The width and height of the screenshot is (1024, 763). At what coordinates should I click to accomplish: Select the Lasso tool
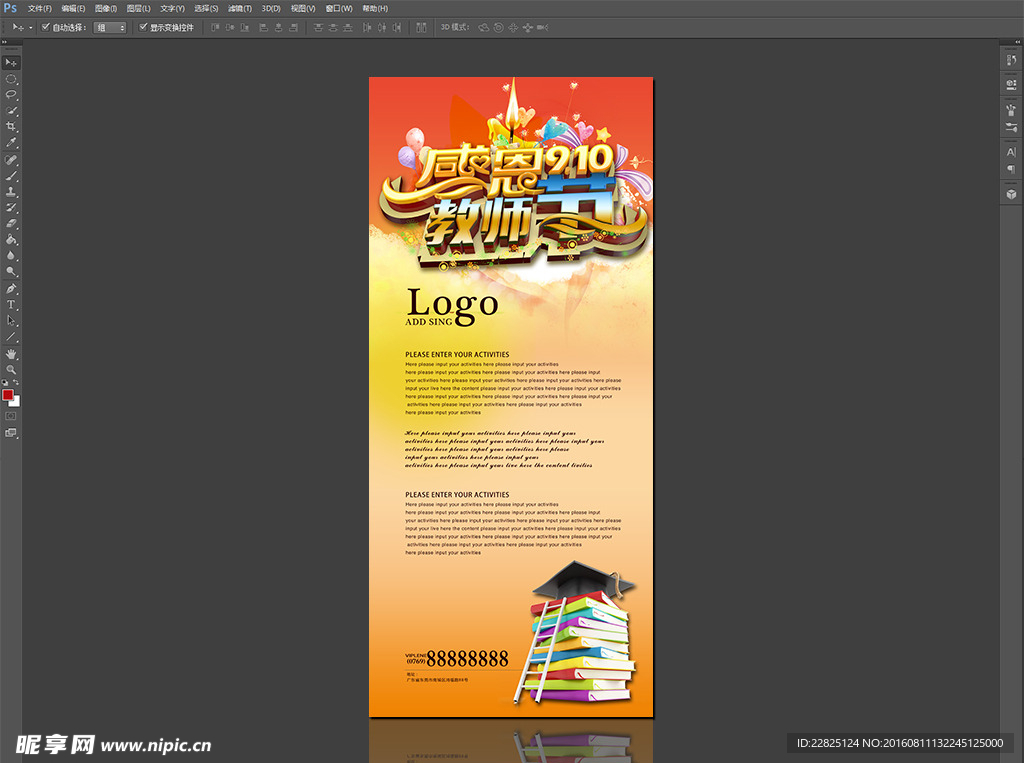[11, 94]
